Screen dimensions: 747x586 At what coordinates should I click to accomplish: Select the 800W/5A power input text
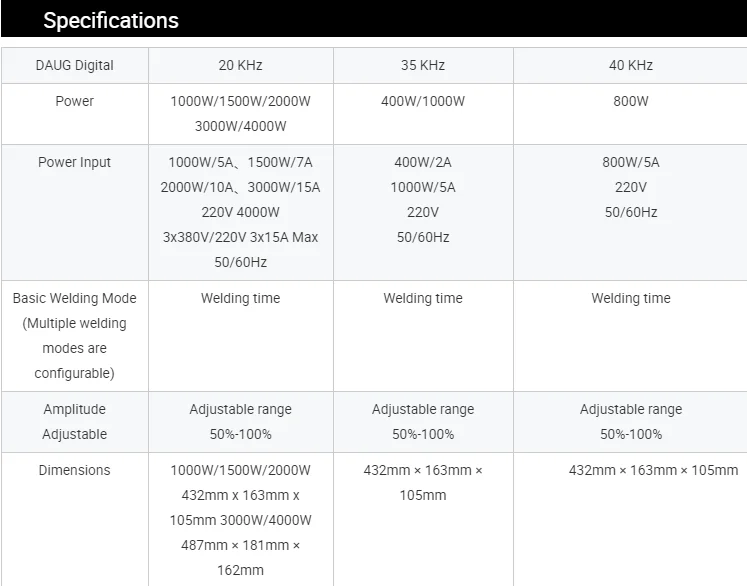pyautogui.click(x=630, y=162)
